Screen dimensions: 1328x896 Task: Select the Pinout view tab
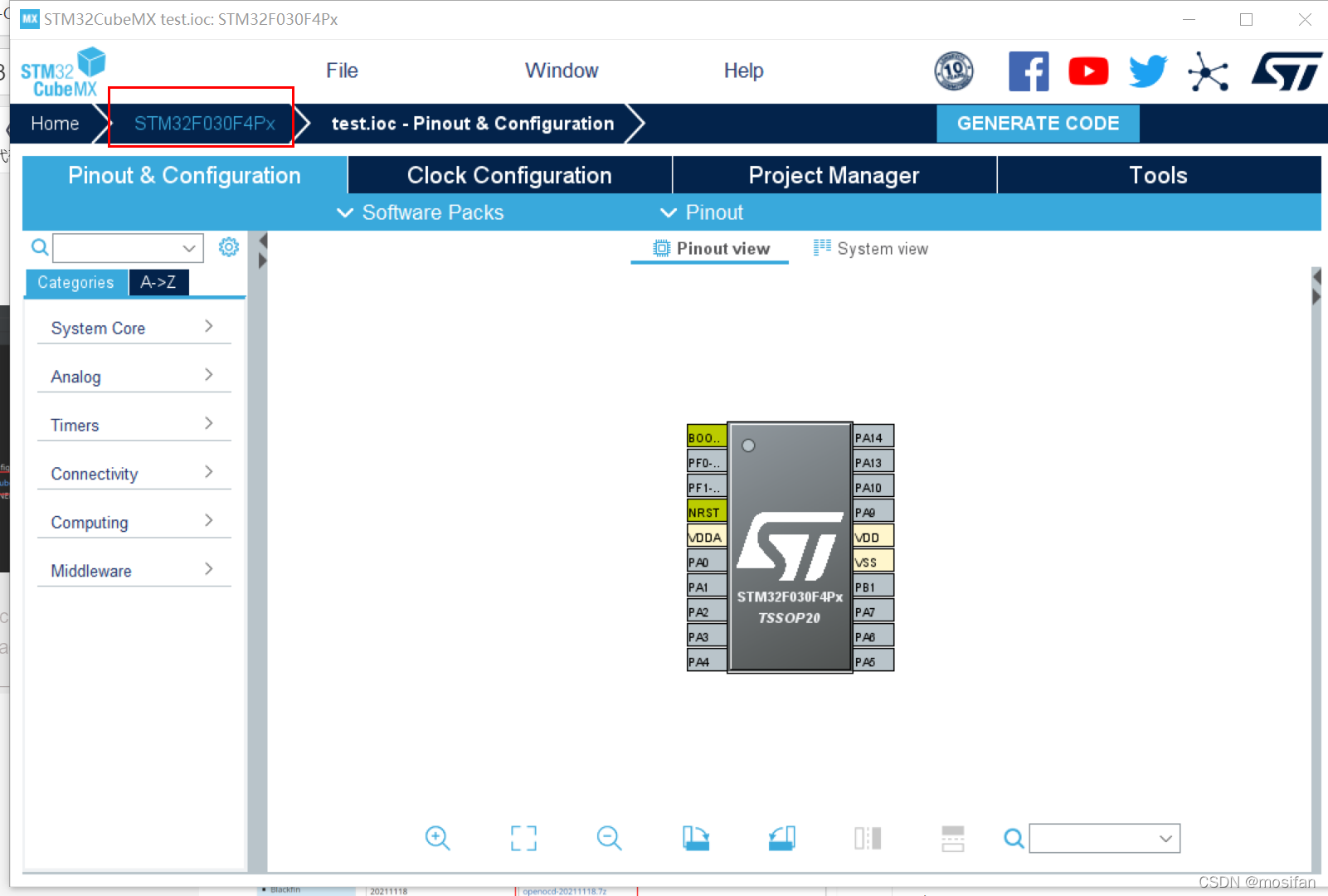[x=711, y=248]
